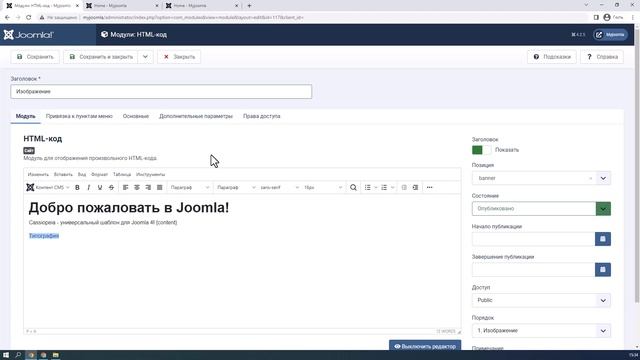The image size is (640, 360).
Task: Open the numbered list style arrow
Action: [392, 187]
